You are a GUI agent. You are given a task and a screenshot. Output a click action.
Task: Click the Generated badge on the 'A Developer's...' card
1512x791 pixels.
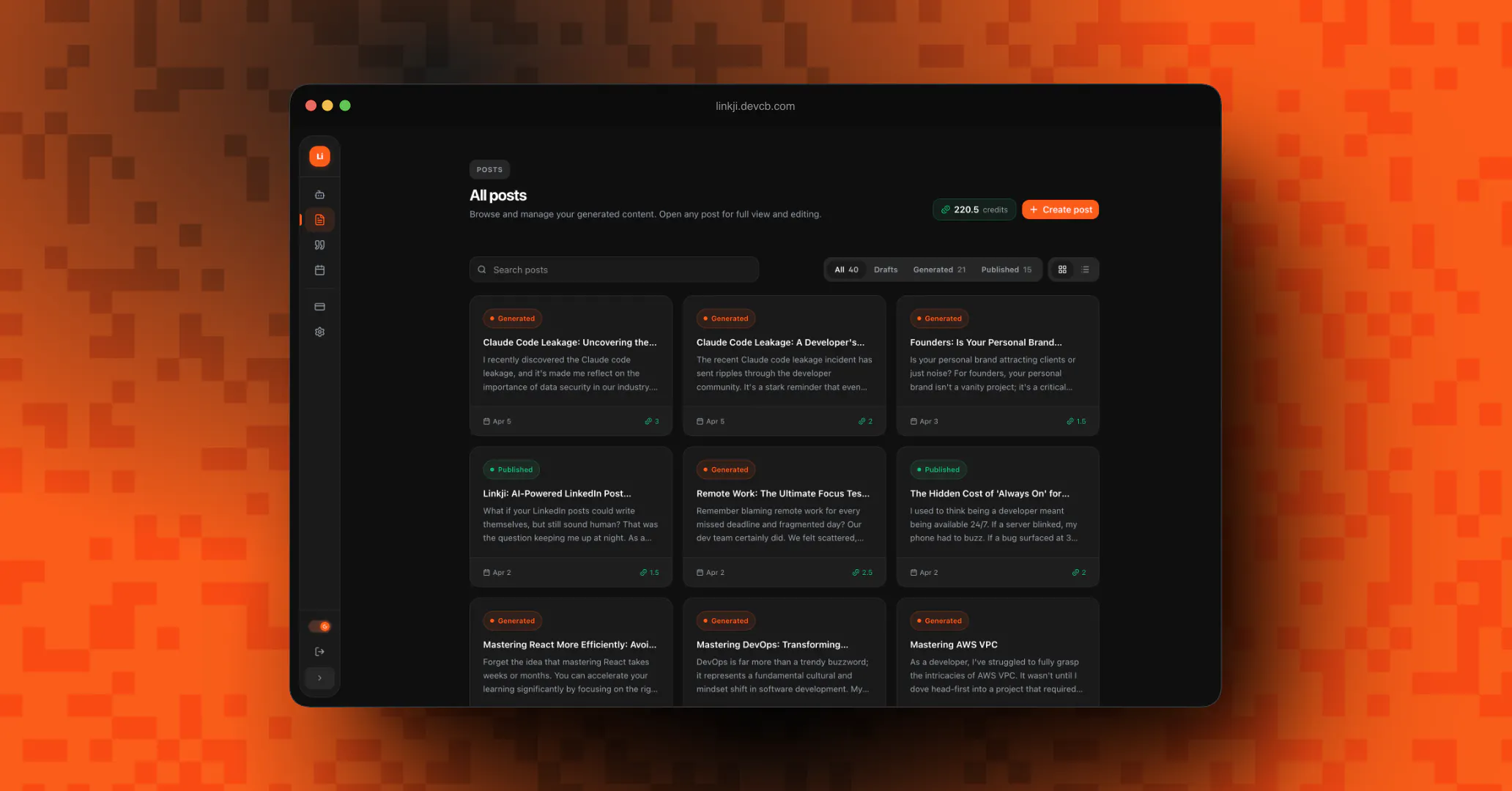tap(725, 319)
